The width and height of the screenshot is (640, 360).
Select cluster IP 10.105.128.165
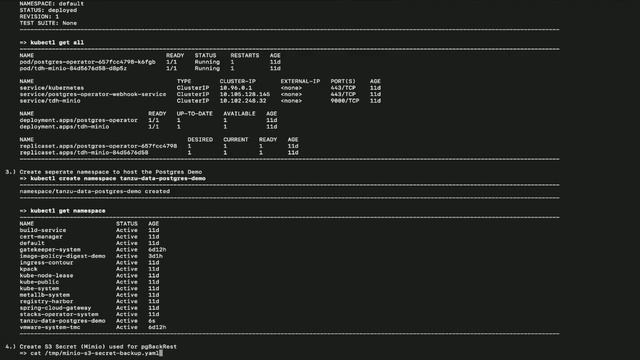(245, 94)
